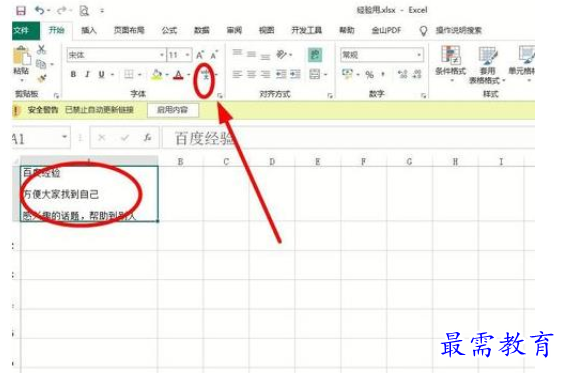Align text left

pos(237,74)
